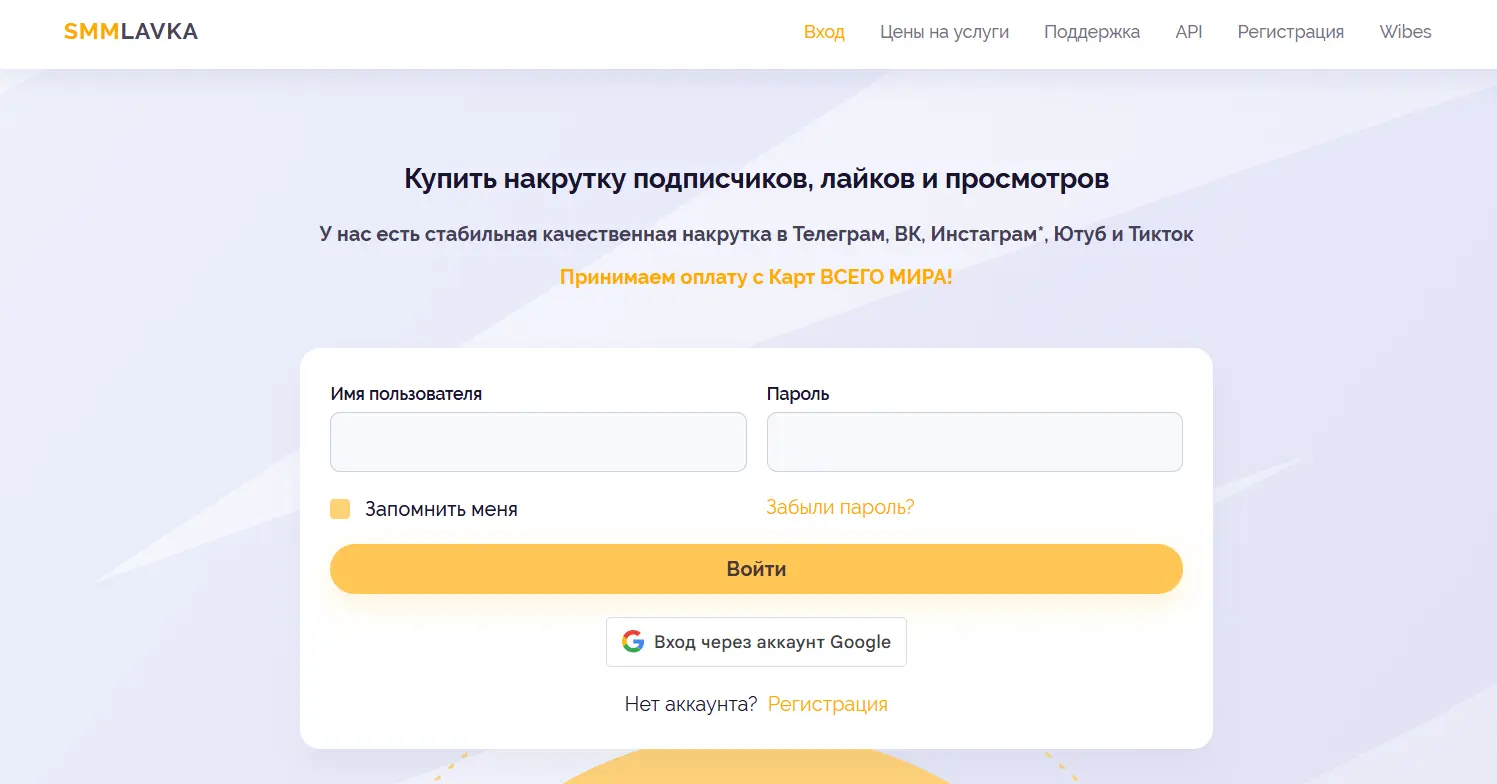Click the У нас есть стабильная subtitle

756,234
